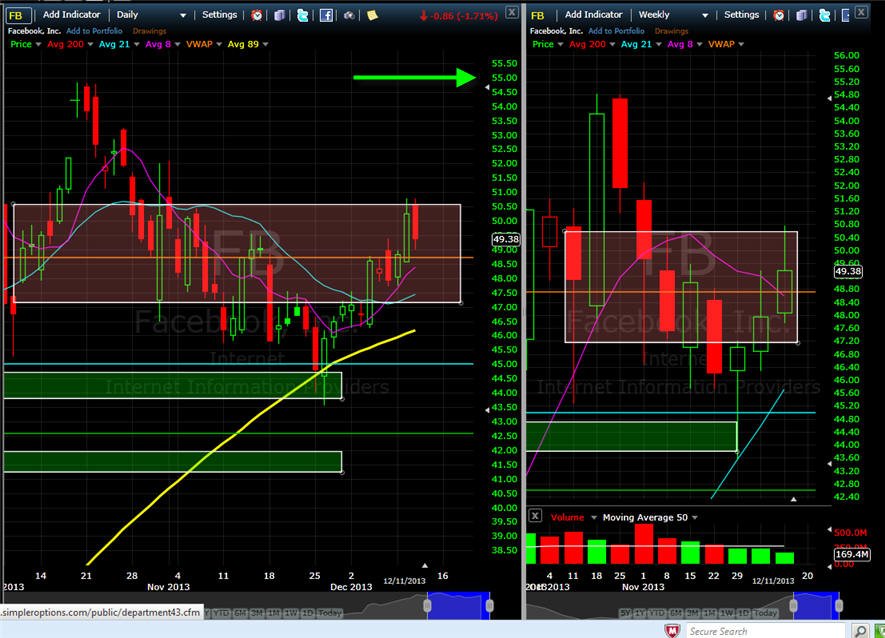This screenshot has width=885, height=638.
Task: Close the Volume indicator panel with its X
Action: point(535,515)
